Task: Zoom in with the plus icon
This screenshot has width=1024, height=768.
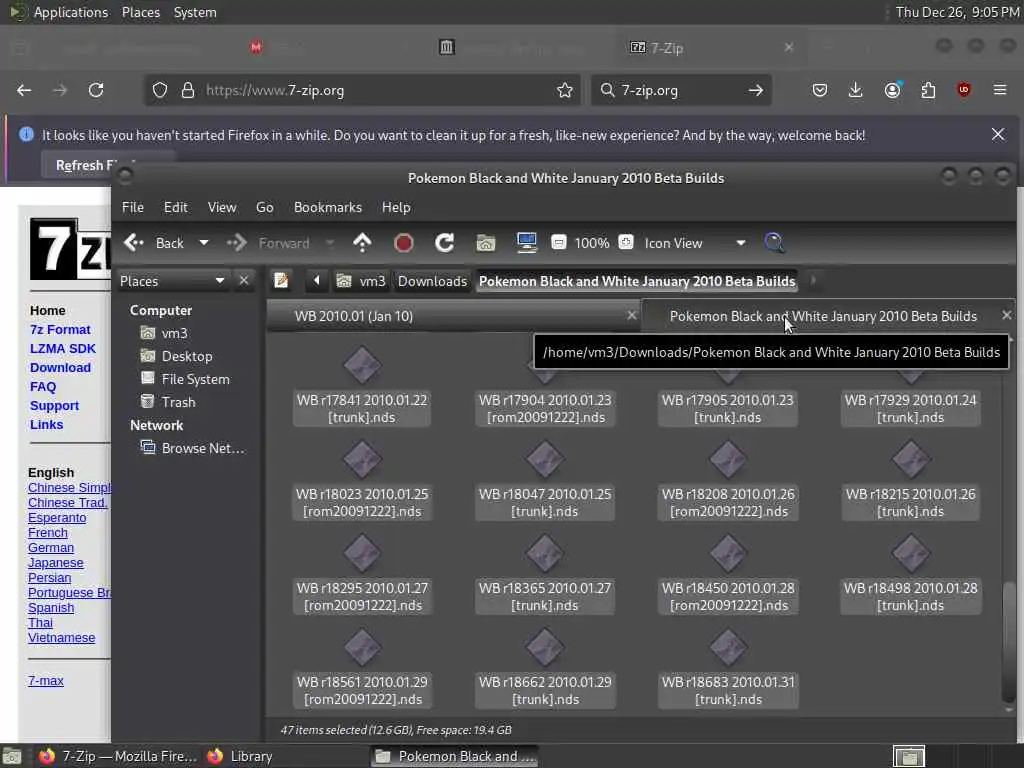Action: (626, 242)
